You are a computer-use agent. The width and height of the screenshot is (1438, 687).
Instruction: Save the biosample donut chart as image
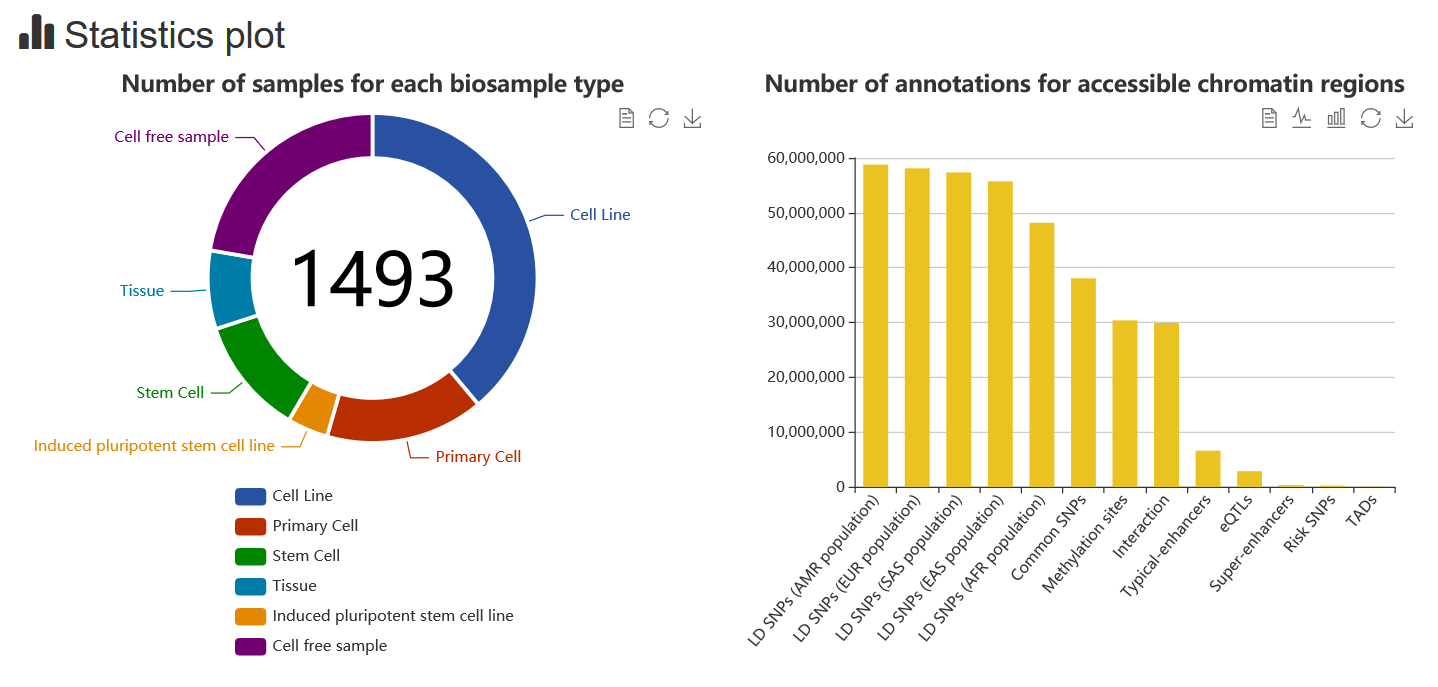(x=692, y=119)
